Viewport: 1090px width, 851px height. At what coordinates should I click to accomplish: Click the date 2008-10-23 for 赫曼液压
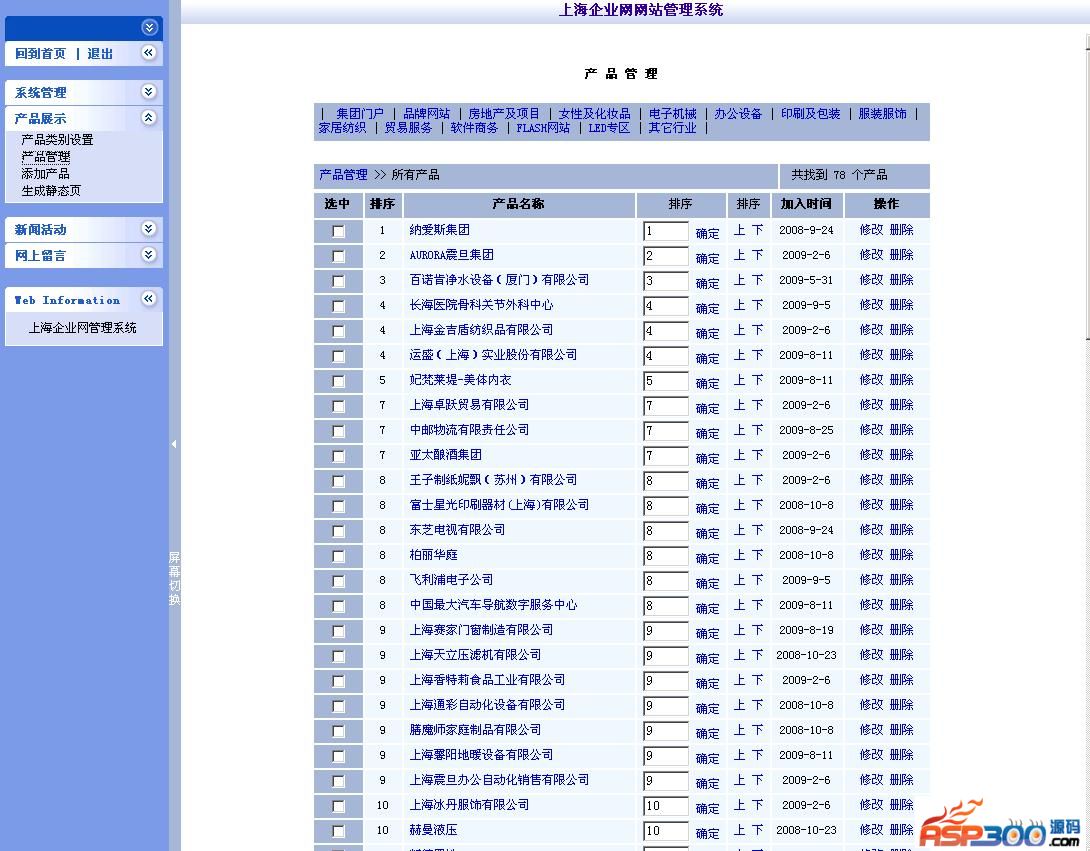click(x=806, y=830)
